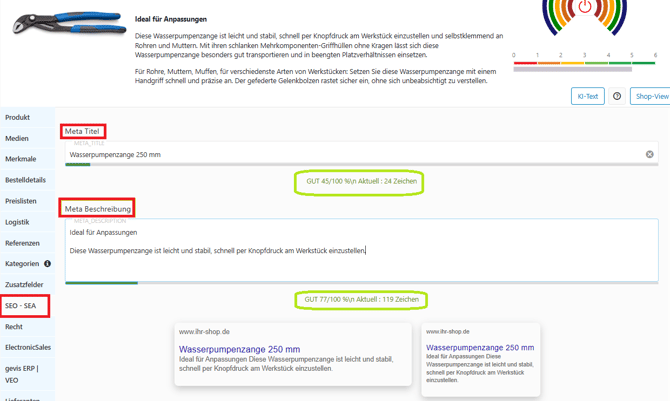Open the Produkt tab in sidebar
This screenshot has width=670, height=401.
(x=18, y=118)
